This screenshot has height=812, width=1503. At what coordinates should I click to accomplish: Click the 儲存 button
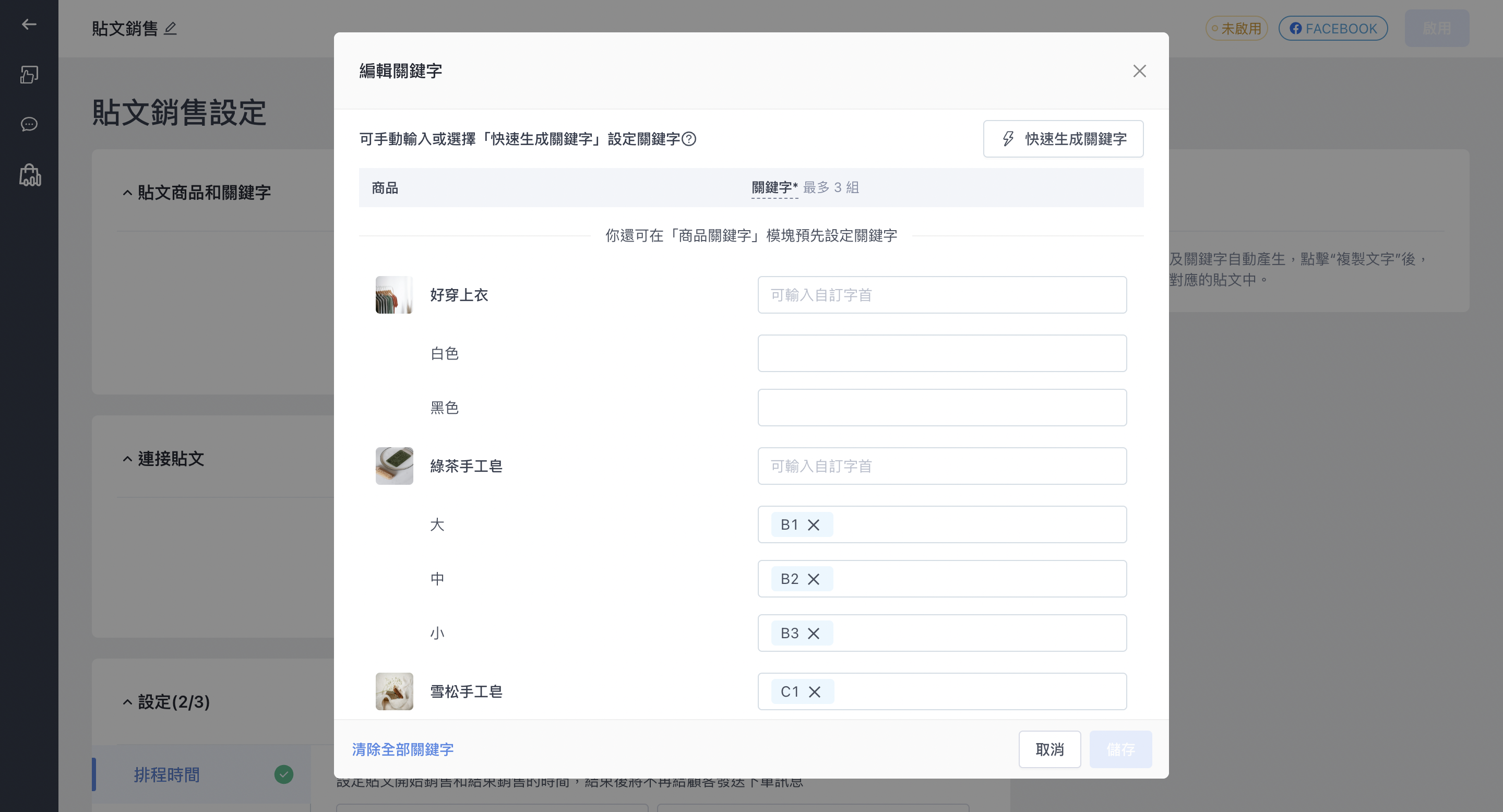point(1120,749)
